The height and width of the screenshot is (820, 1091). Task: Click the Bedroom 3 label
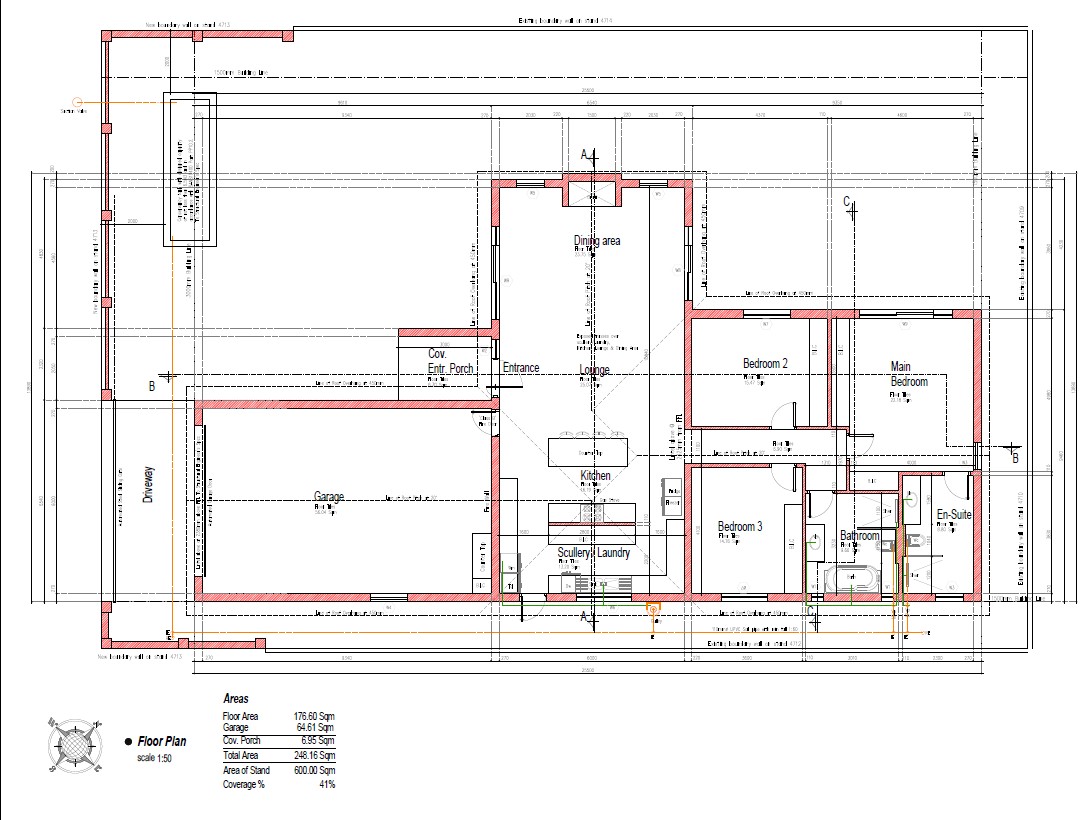[740, 527]
